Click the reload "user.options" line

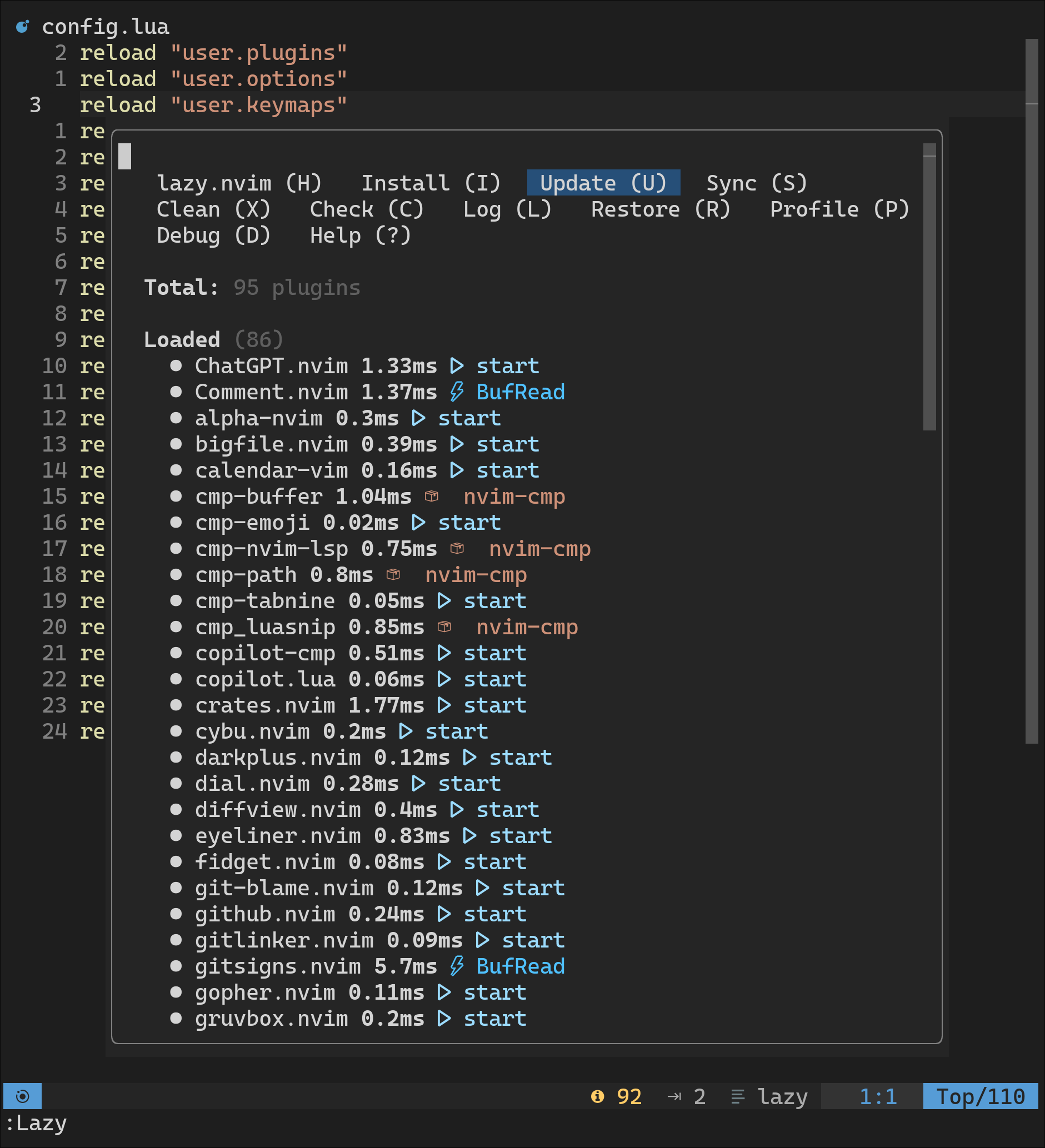point(213,78)
